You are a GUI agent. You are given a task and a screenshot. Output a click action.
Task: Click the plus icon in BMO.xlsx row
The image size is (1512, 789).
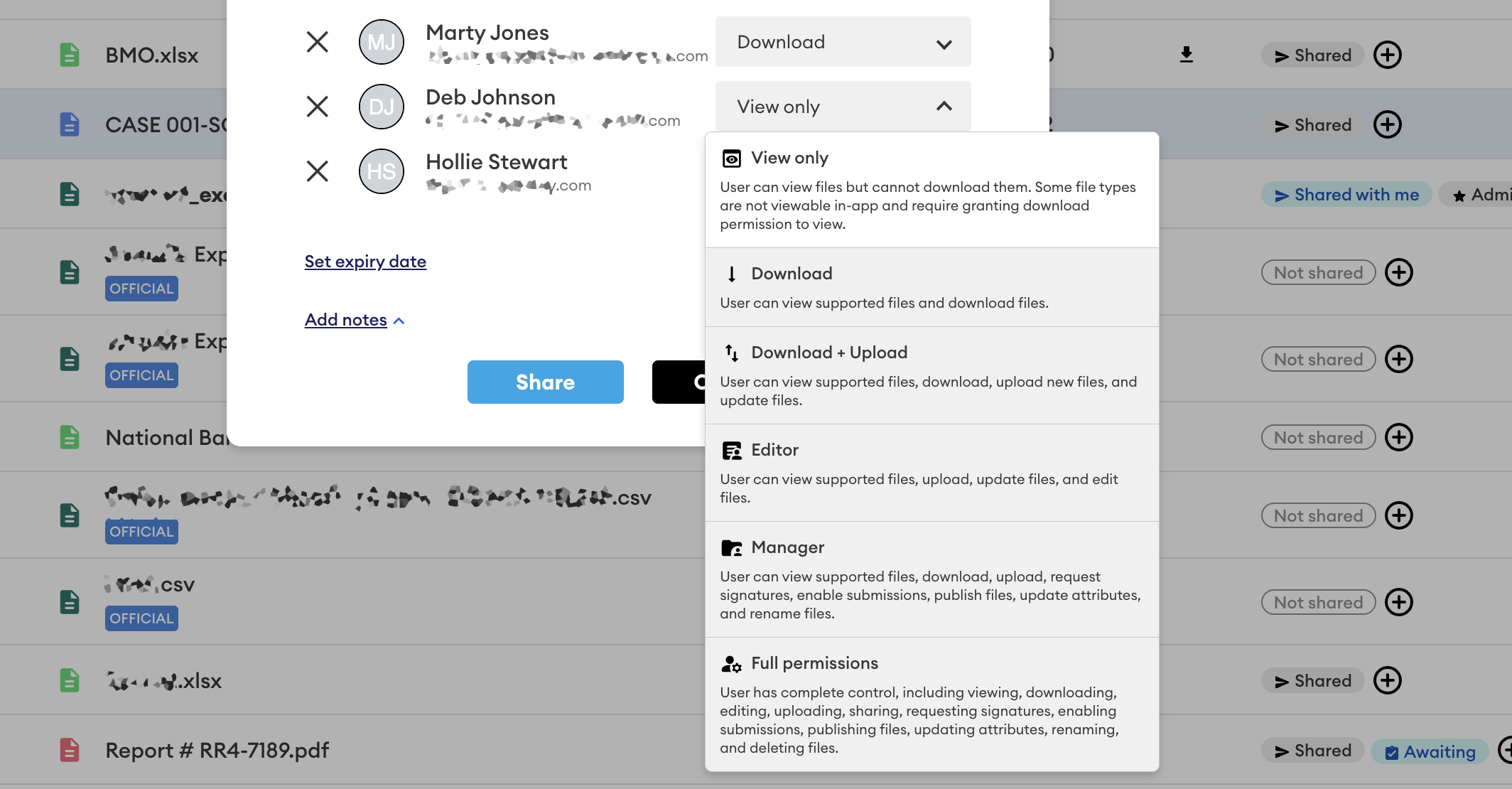click(1387, 55)
